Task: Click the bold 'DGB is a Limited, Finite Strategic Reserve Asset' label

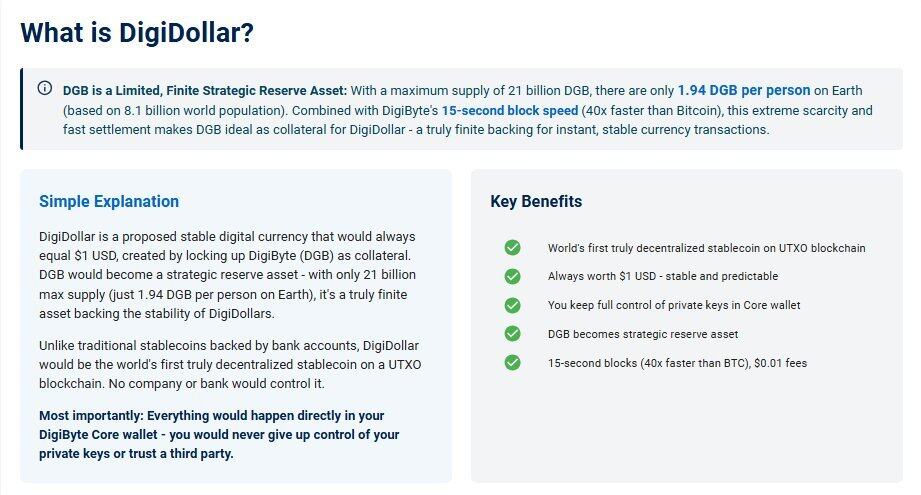Action: 205,90
